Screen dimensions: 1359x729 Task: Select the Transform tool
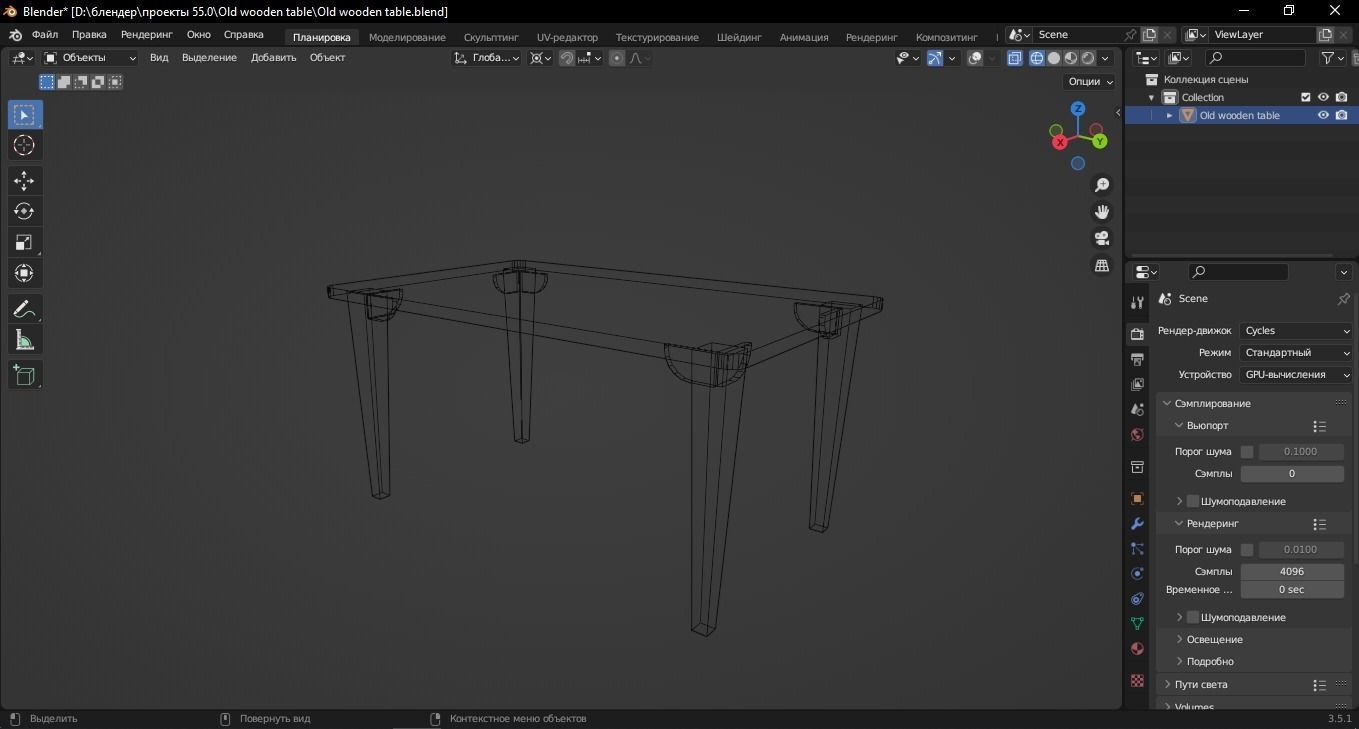[x=24, y=273]
